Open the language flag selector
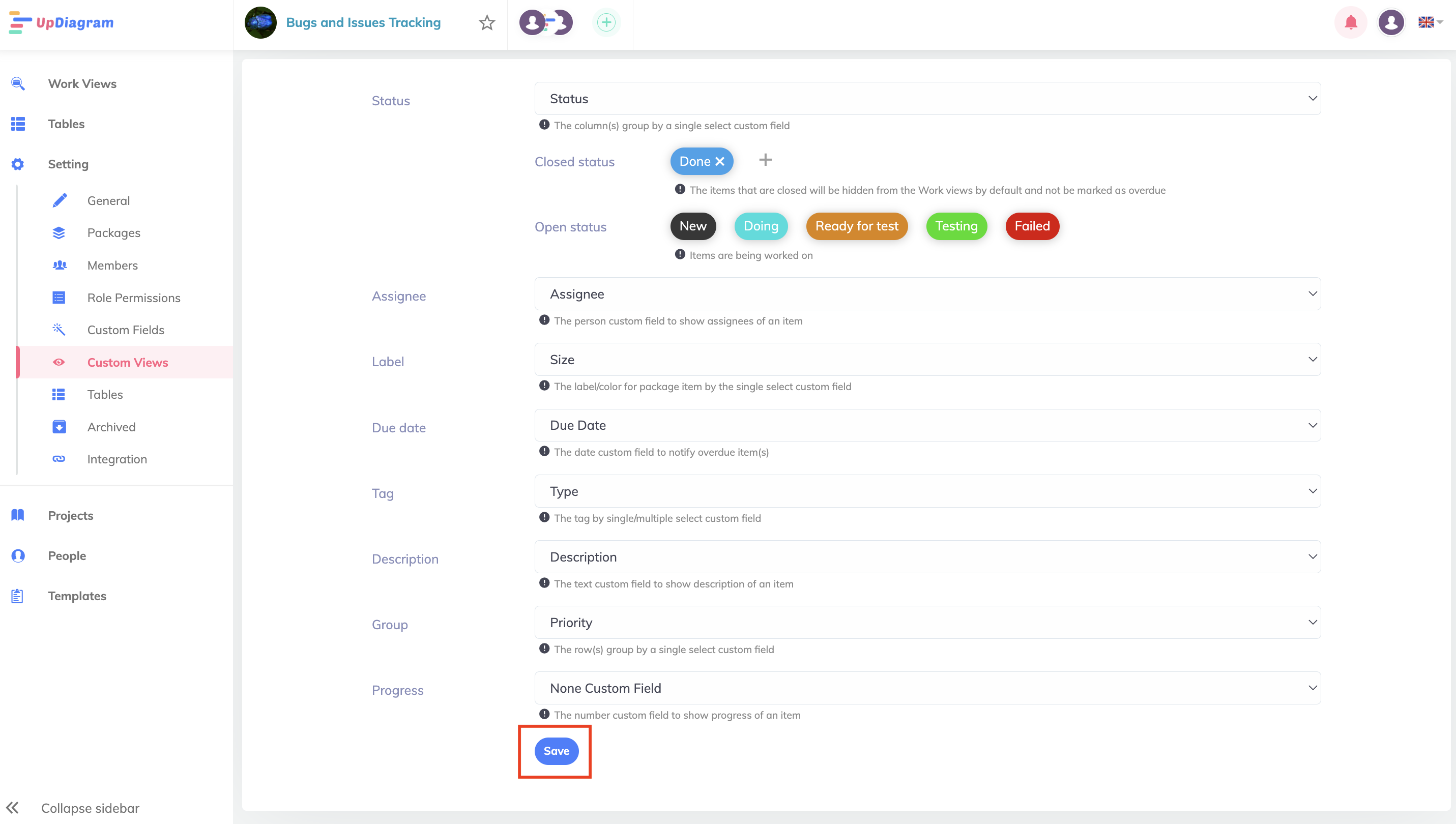 1430,22
